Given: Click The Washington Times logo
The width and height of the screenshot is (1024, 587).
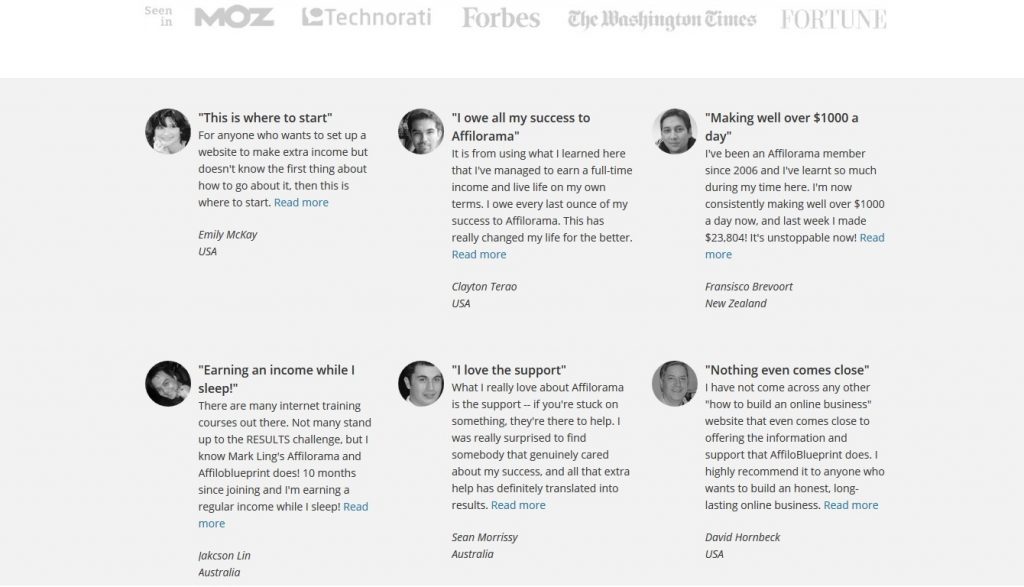Looking at the screenshot, I should pos(662,20).
